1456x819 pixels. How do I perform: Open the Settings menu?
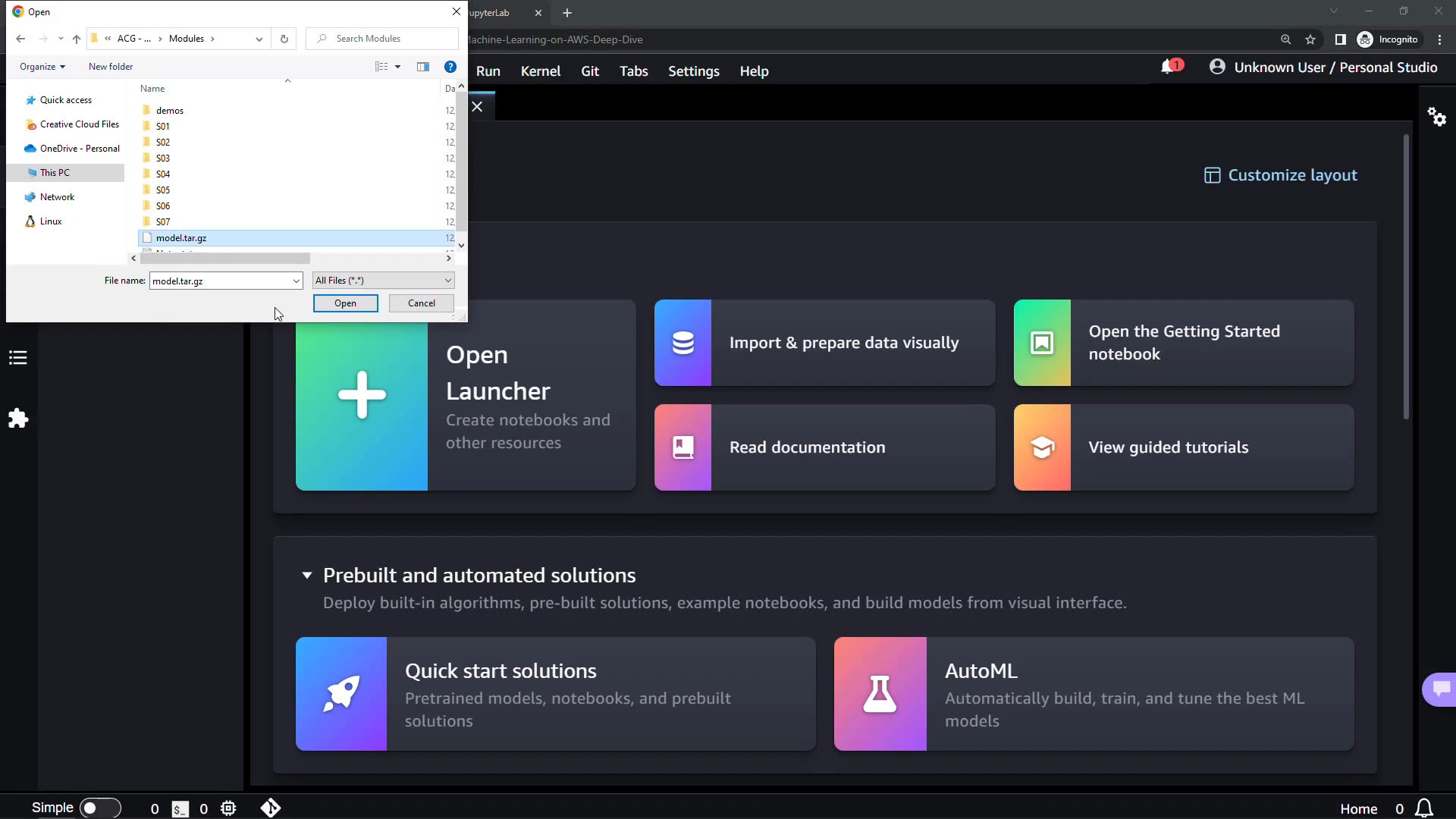(693, 71)
